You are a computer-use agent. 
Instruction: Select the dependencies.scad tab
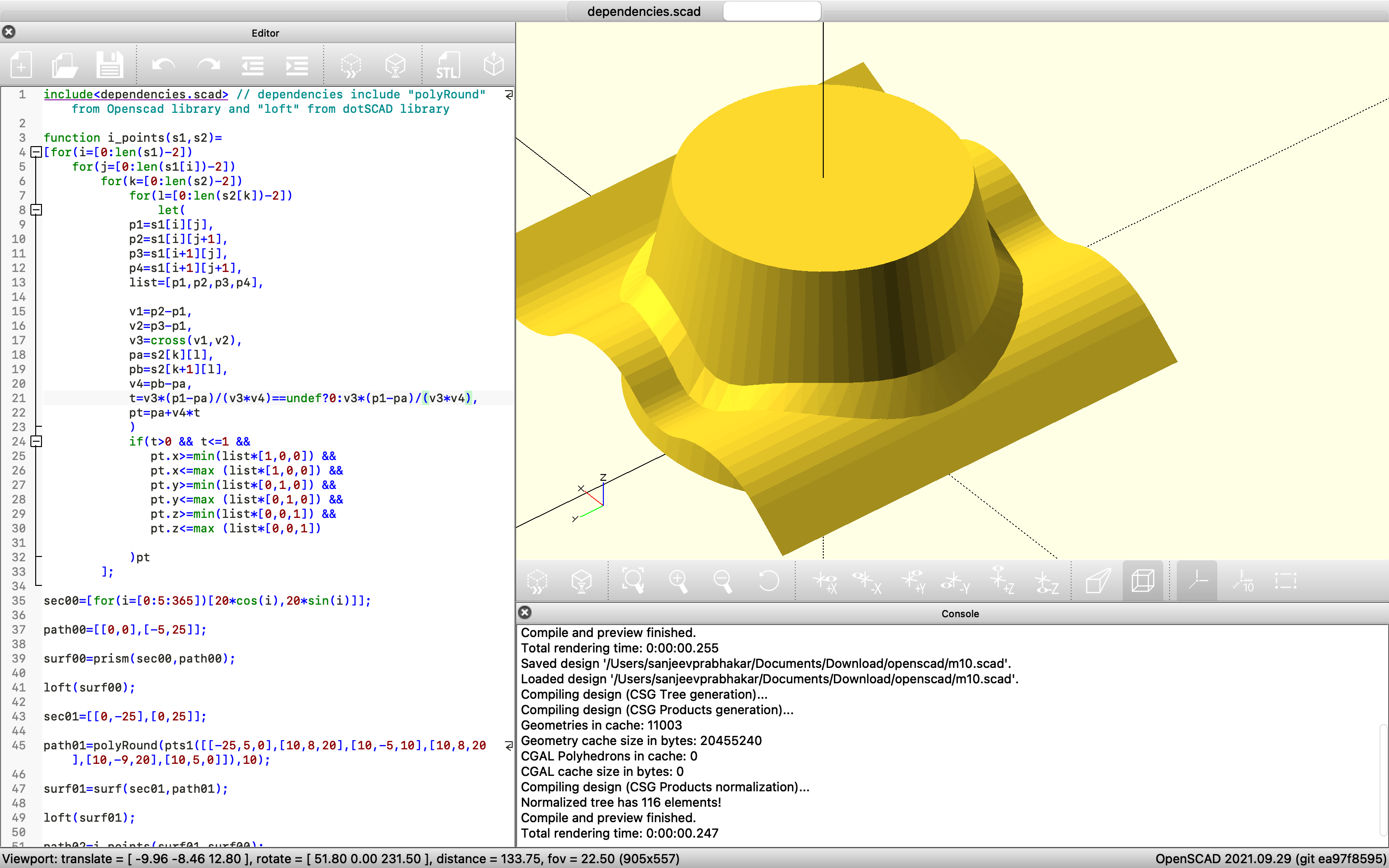[x=643, y=12]
